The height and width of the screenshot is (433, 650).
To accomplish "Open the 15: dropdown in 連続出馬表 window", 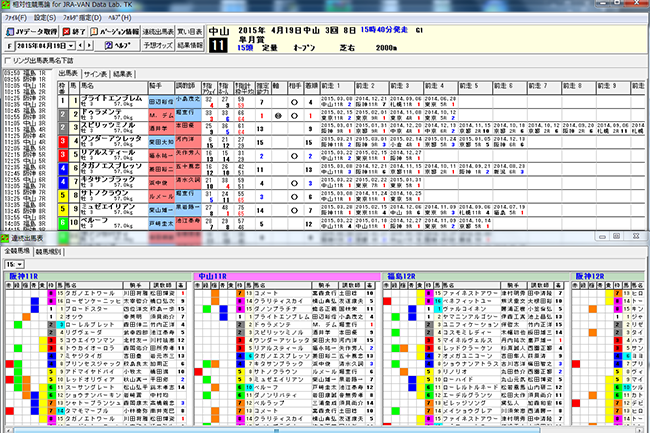I will coord(20,264).
